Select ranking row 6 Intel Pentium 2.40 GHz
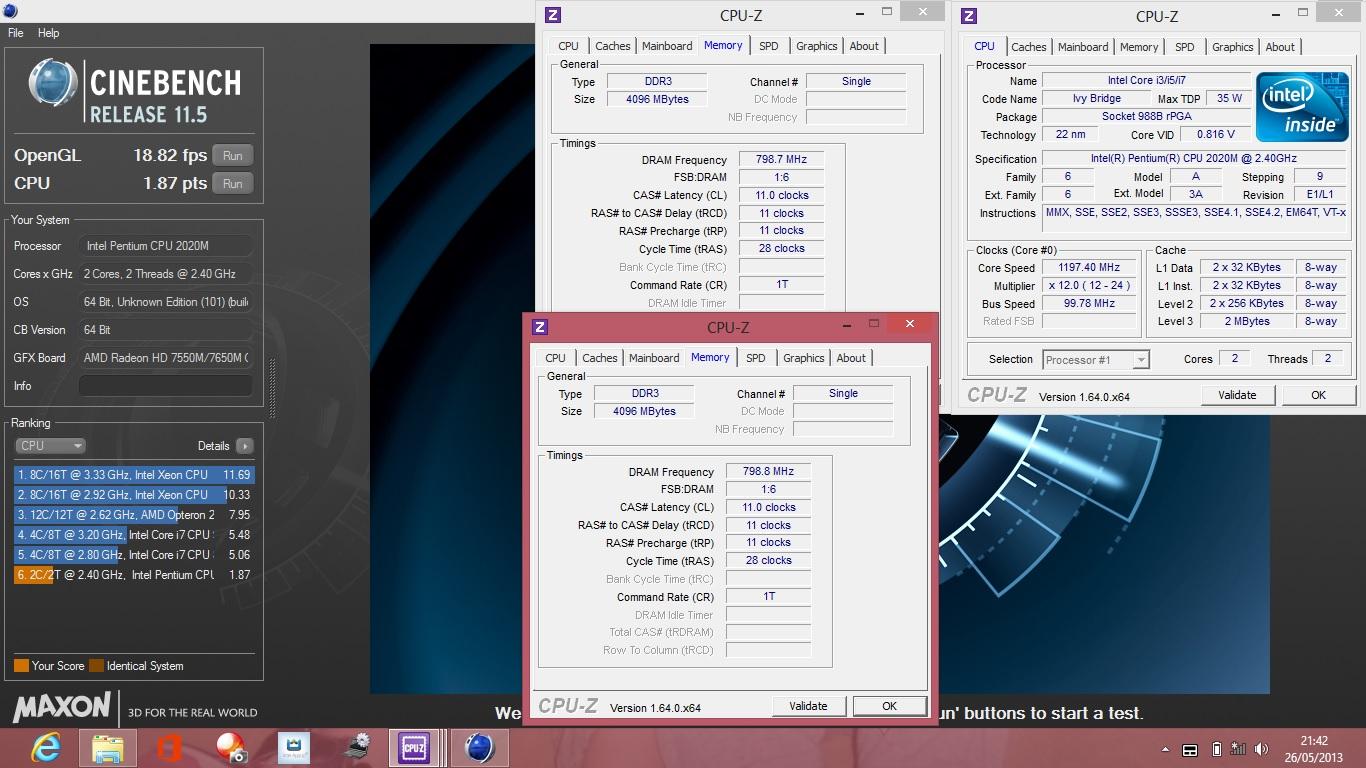Viewport: 1366px width, 768px height. coord(134,575)
